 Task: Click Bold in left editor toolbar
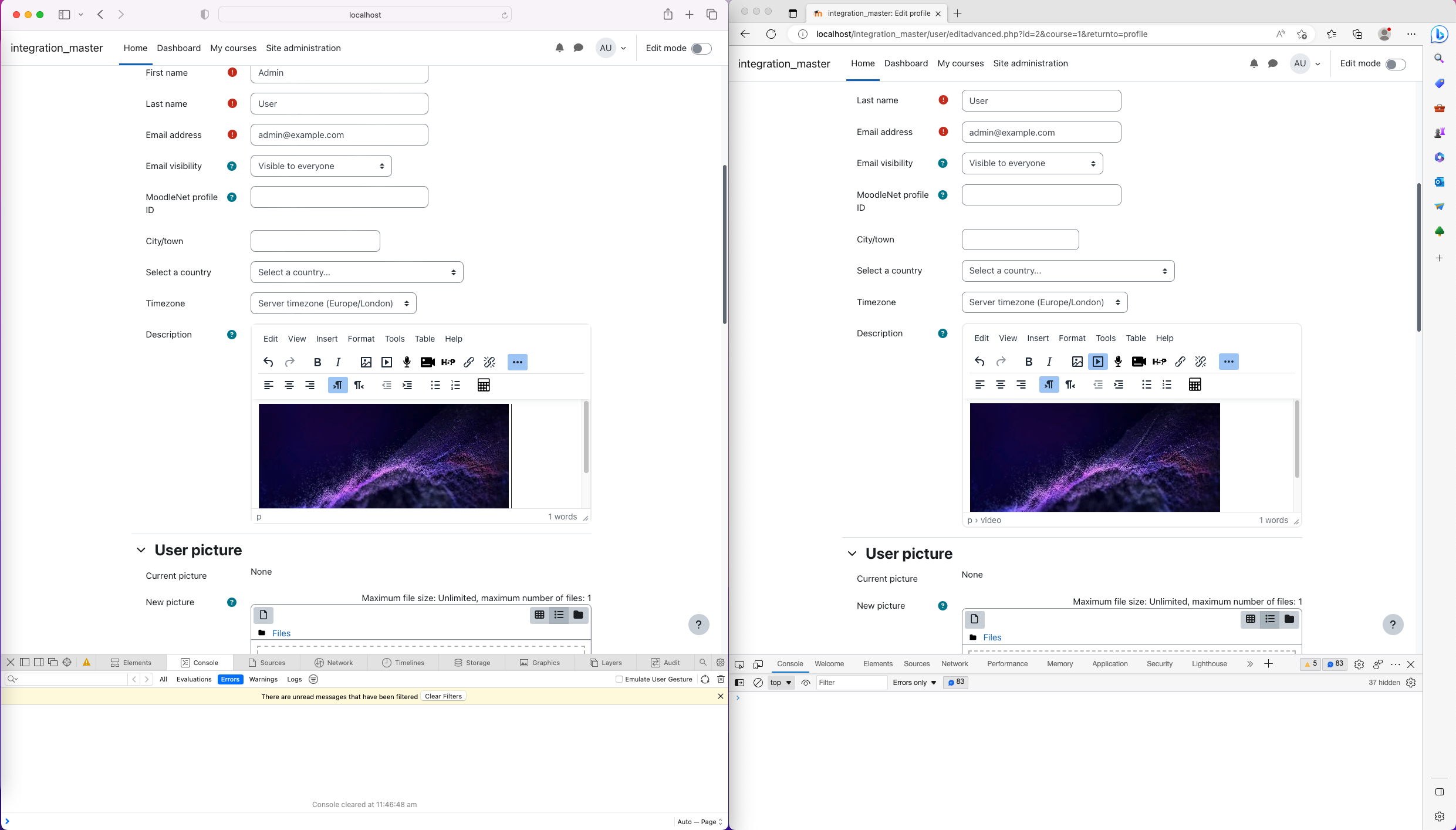pyautogui.click(x=317, y=362)
